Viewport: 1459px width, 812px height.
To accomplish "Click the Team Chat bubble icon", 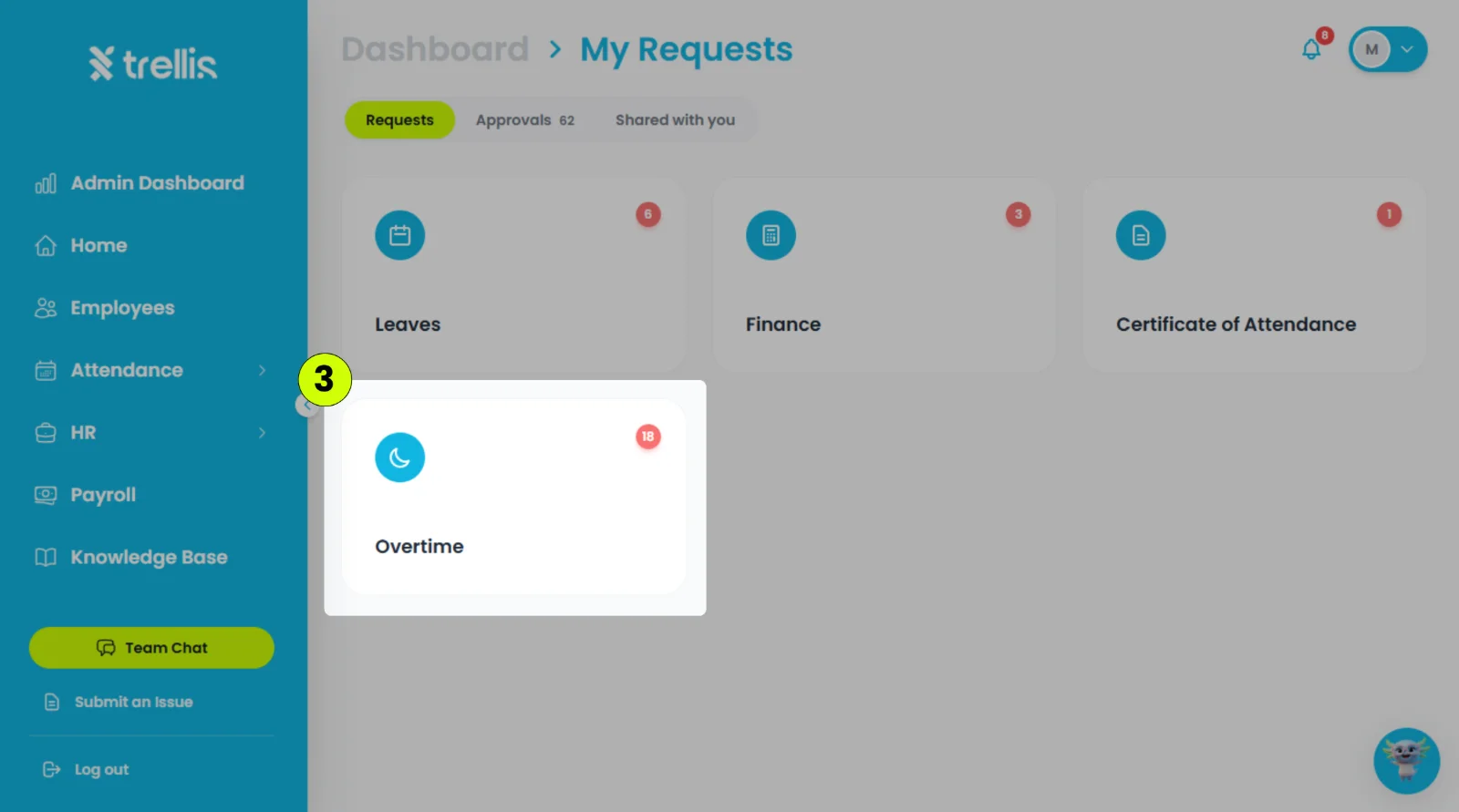I will click(106, 648).
